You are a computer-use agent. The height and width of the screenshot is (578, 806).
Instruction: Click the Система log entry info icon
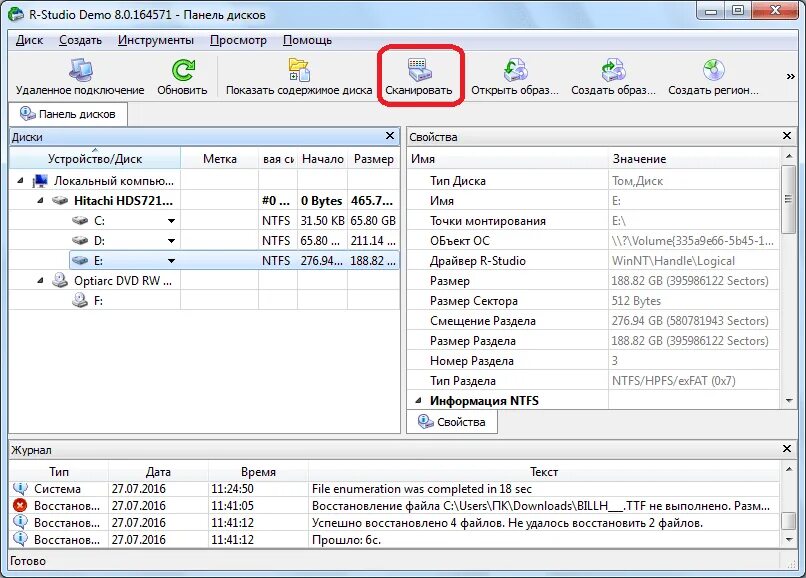click(x=20, y=488)
